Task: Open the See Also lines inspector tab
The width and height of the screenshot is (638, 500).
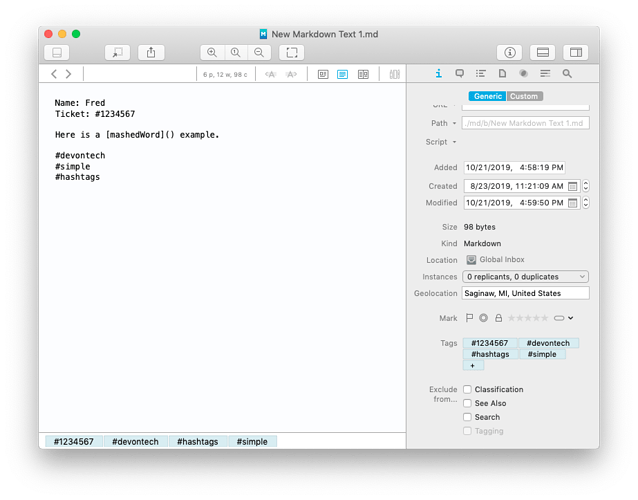Action: click(x=545, y=74)
